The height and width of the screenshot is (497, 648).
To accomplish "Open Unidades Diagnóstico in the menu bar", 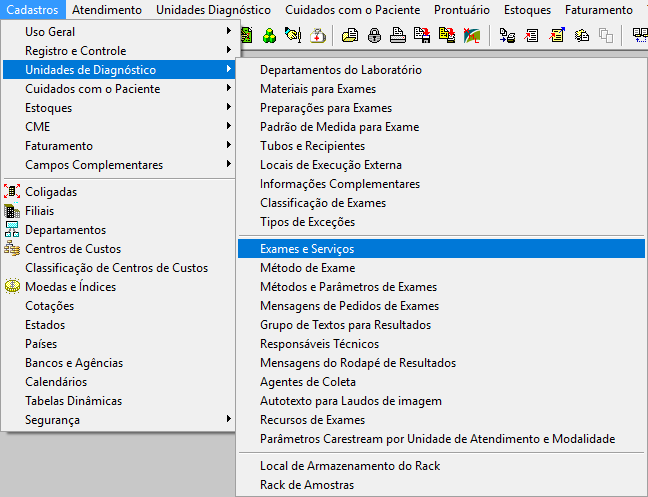I will tap(213, 10).
